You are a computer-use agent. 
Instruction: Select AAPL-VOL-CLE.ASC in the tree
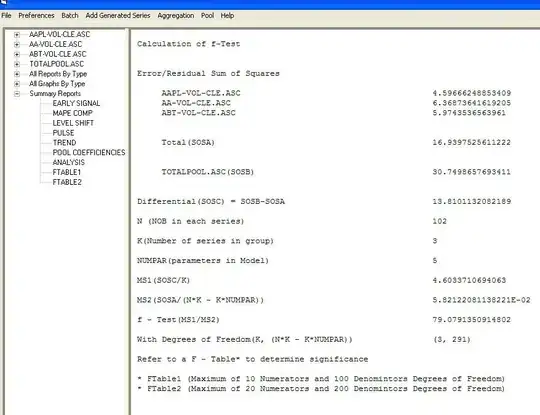60,34
